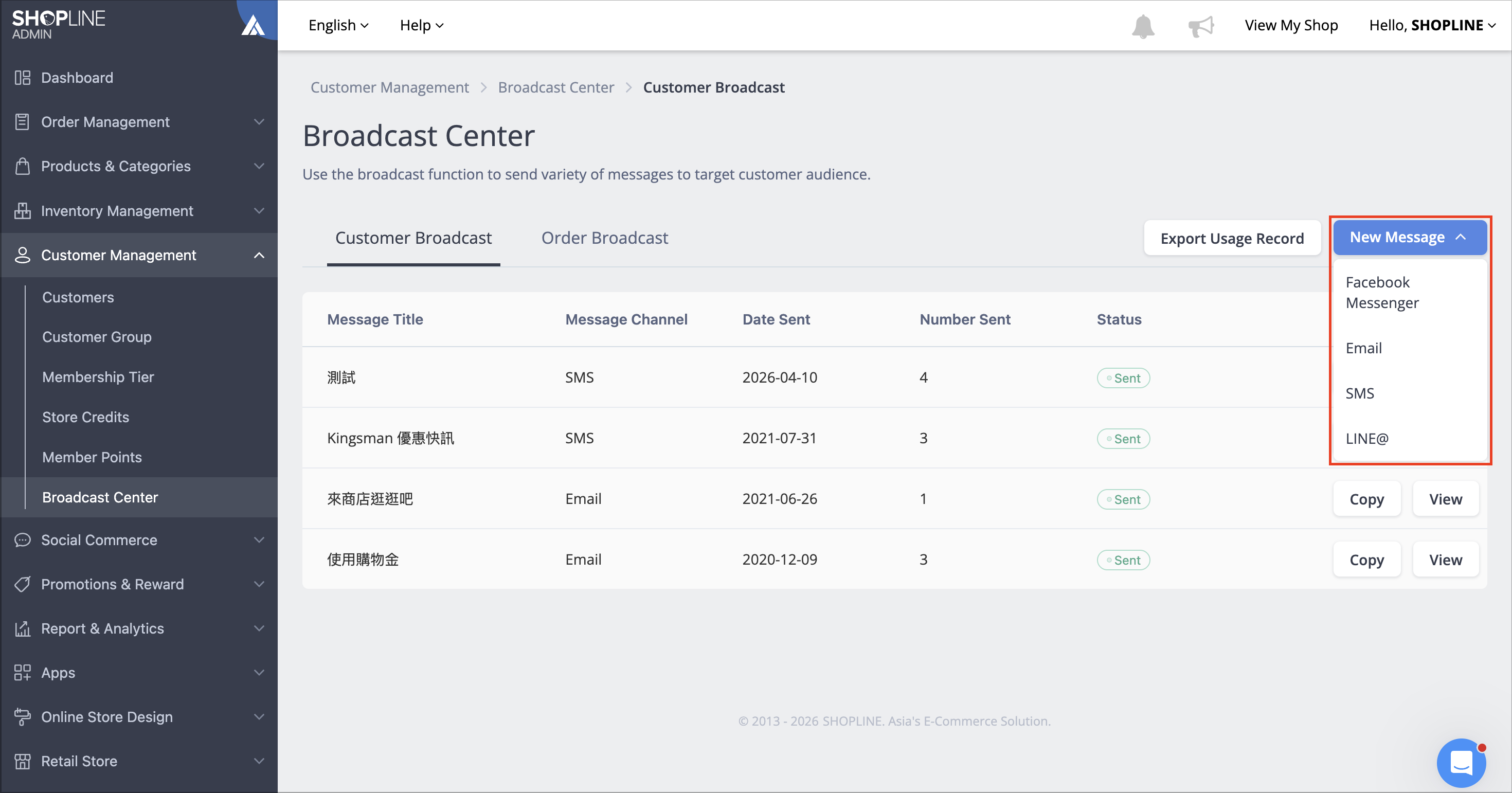Expand the Products & Categories chevron
1512x793 pixels.
(x=259, y=166)
